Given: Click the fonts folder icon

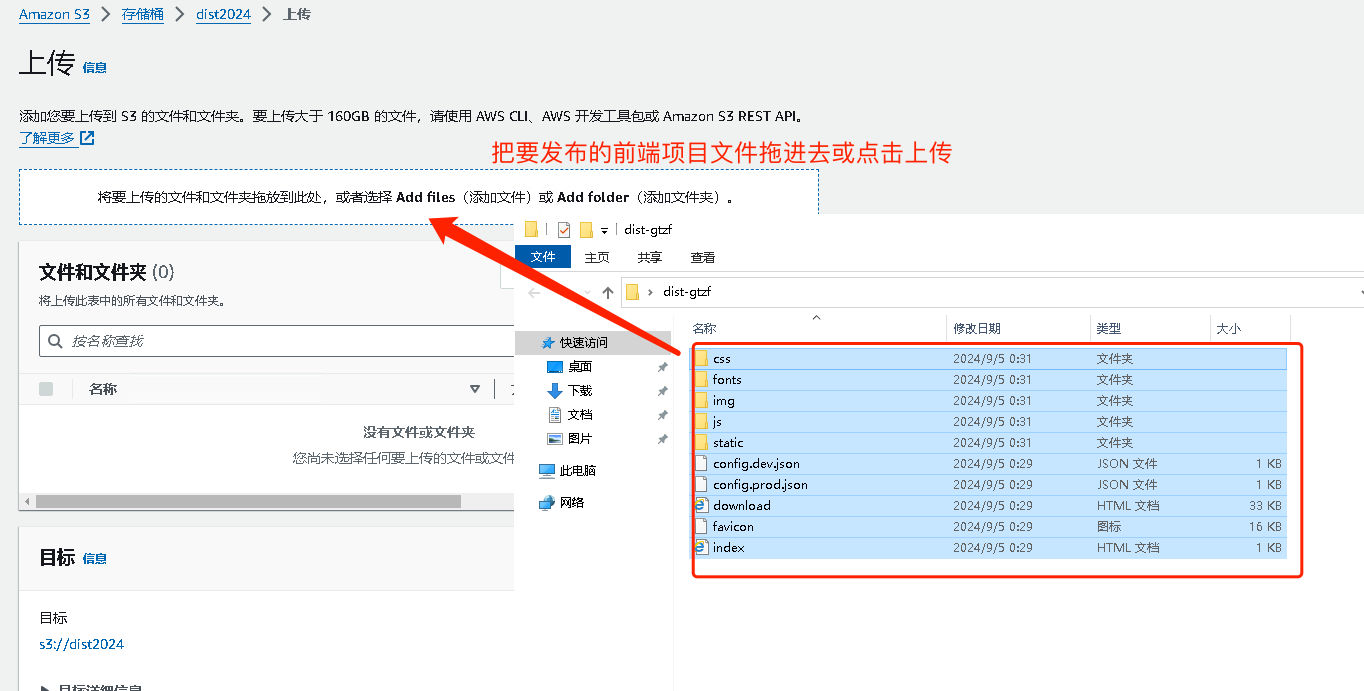Looking at the screenshot, I should pyautogui.click(x=701, y=379).
